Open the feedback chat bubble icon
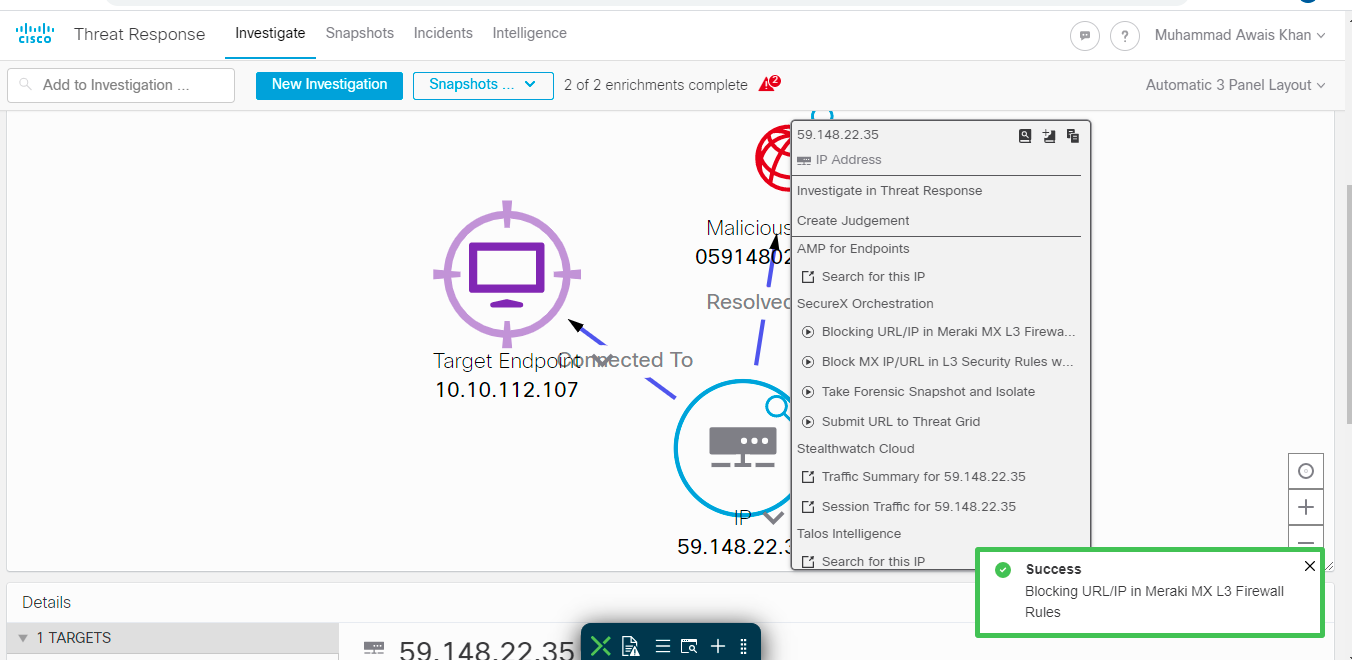This screenshot has height=660, width=1352. (x=1085, y=36)
